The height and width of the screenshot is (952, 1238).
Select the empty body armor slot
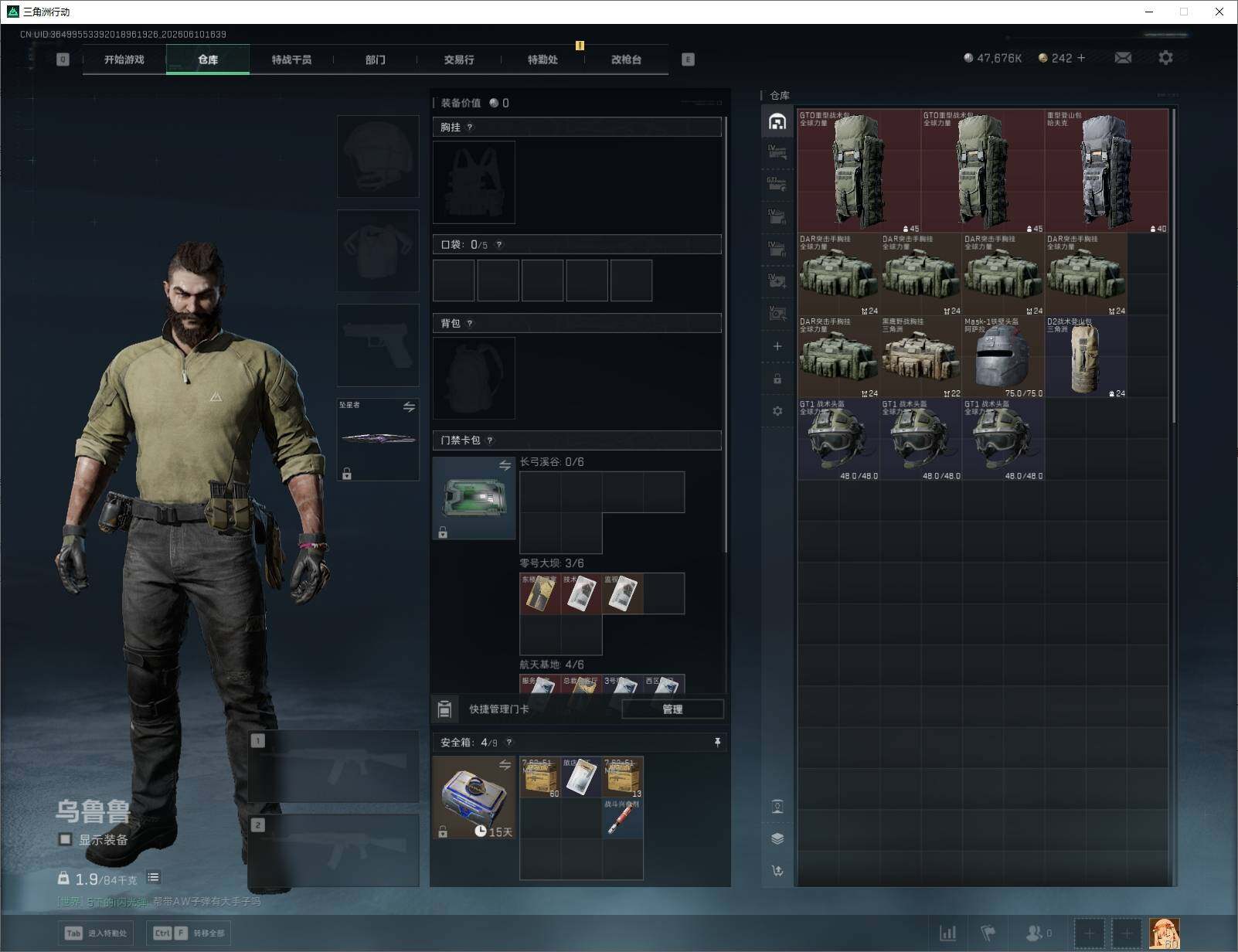(x=378, y=251)
